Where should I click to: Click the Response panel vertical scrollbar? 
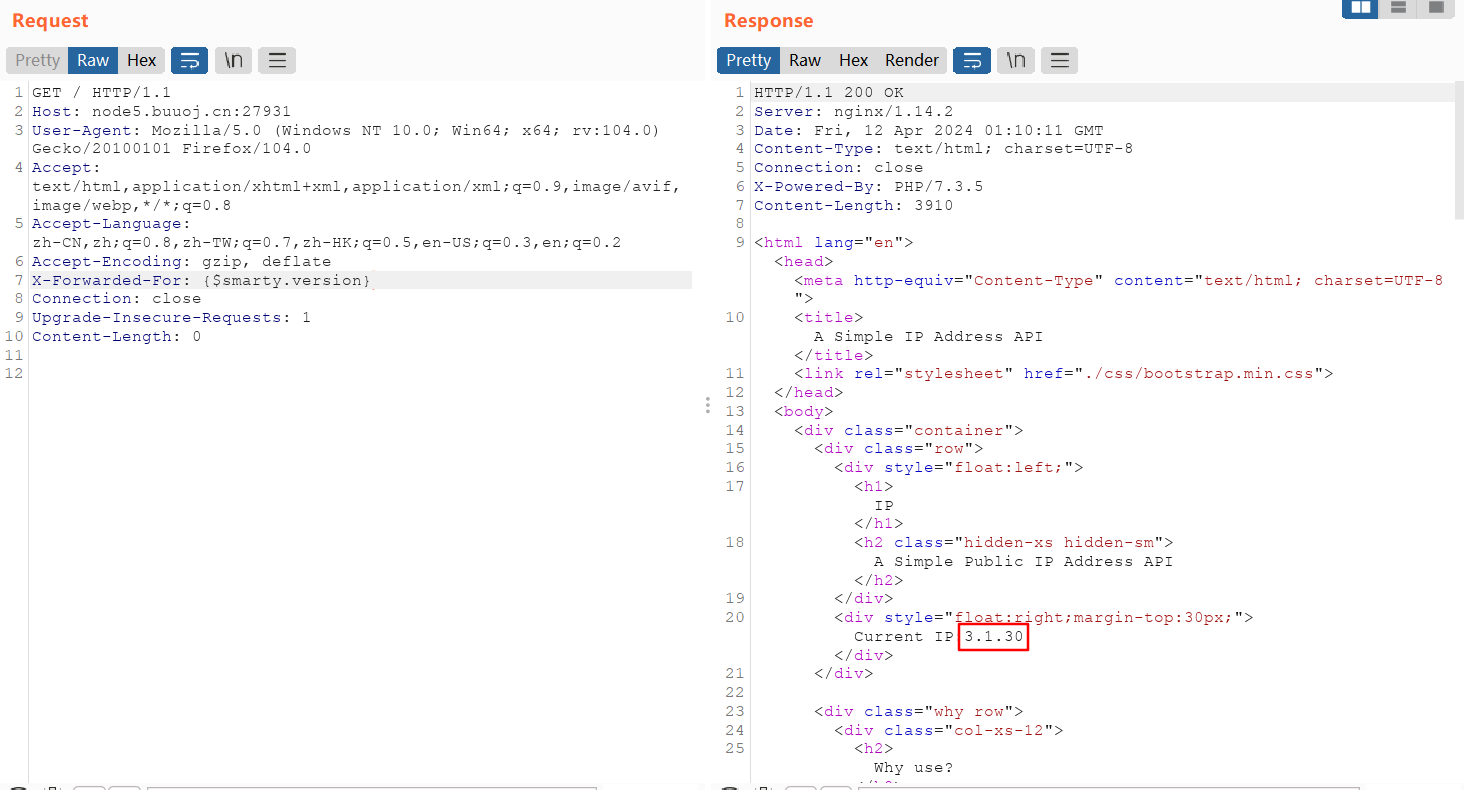1458,150
